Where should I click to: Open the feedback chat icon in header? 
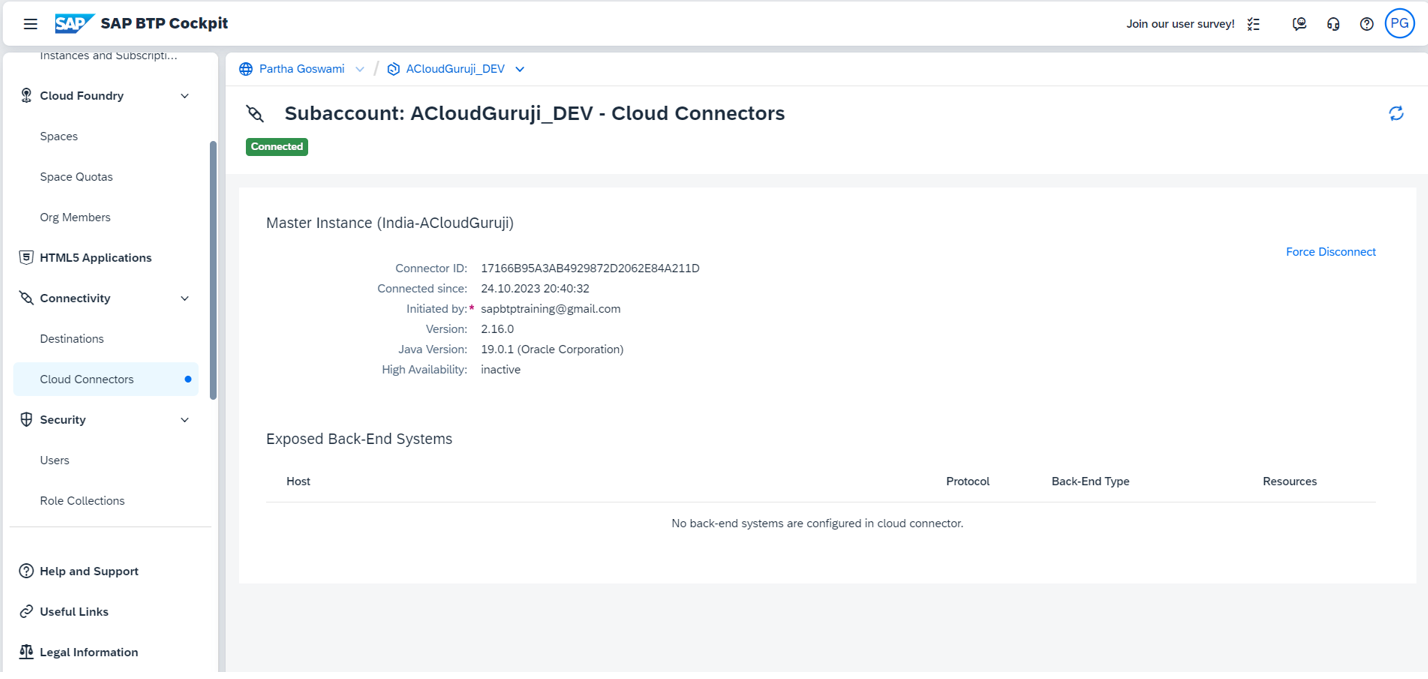1299,24
